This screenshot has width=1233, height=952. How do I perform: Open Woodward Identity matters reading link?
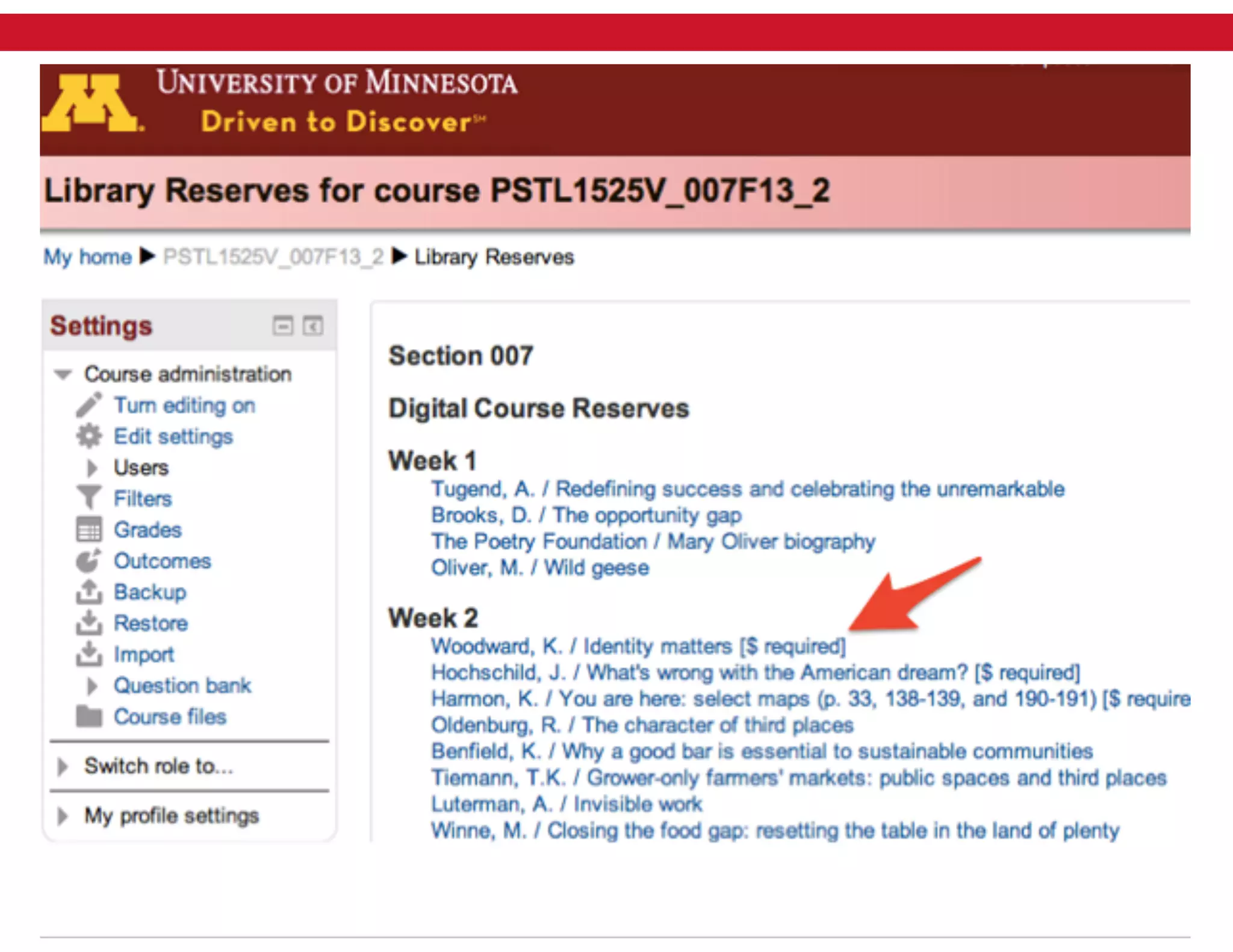[638, 646]
